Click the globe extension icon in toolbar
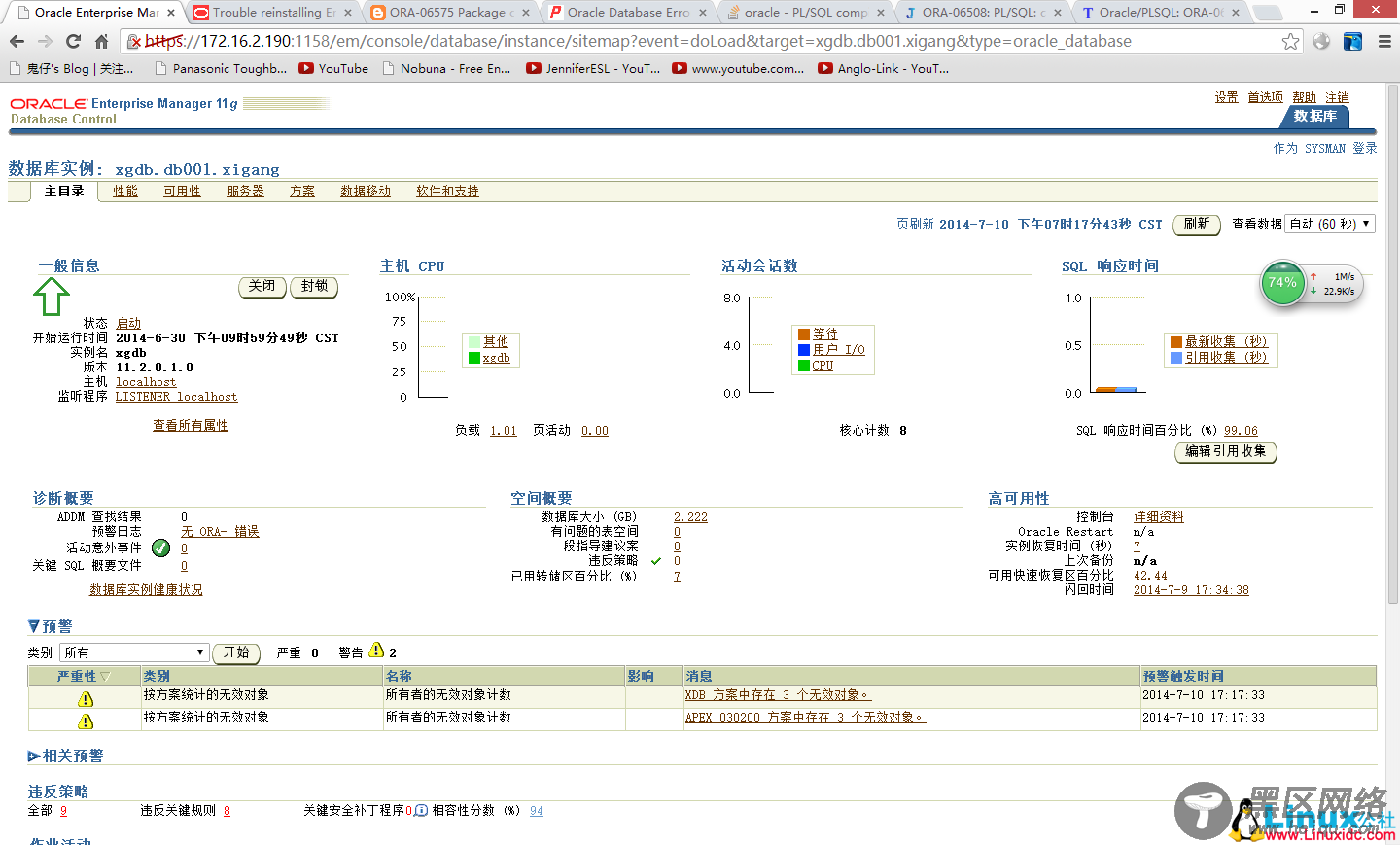Image resolution: width=1400 pixels, height=845 pixels. point(1321,41)
